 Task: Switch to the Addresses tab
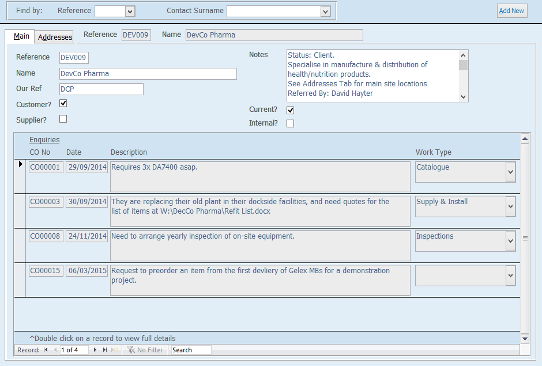[x=55, y=37]
